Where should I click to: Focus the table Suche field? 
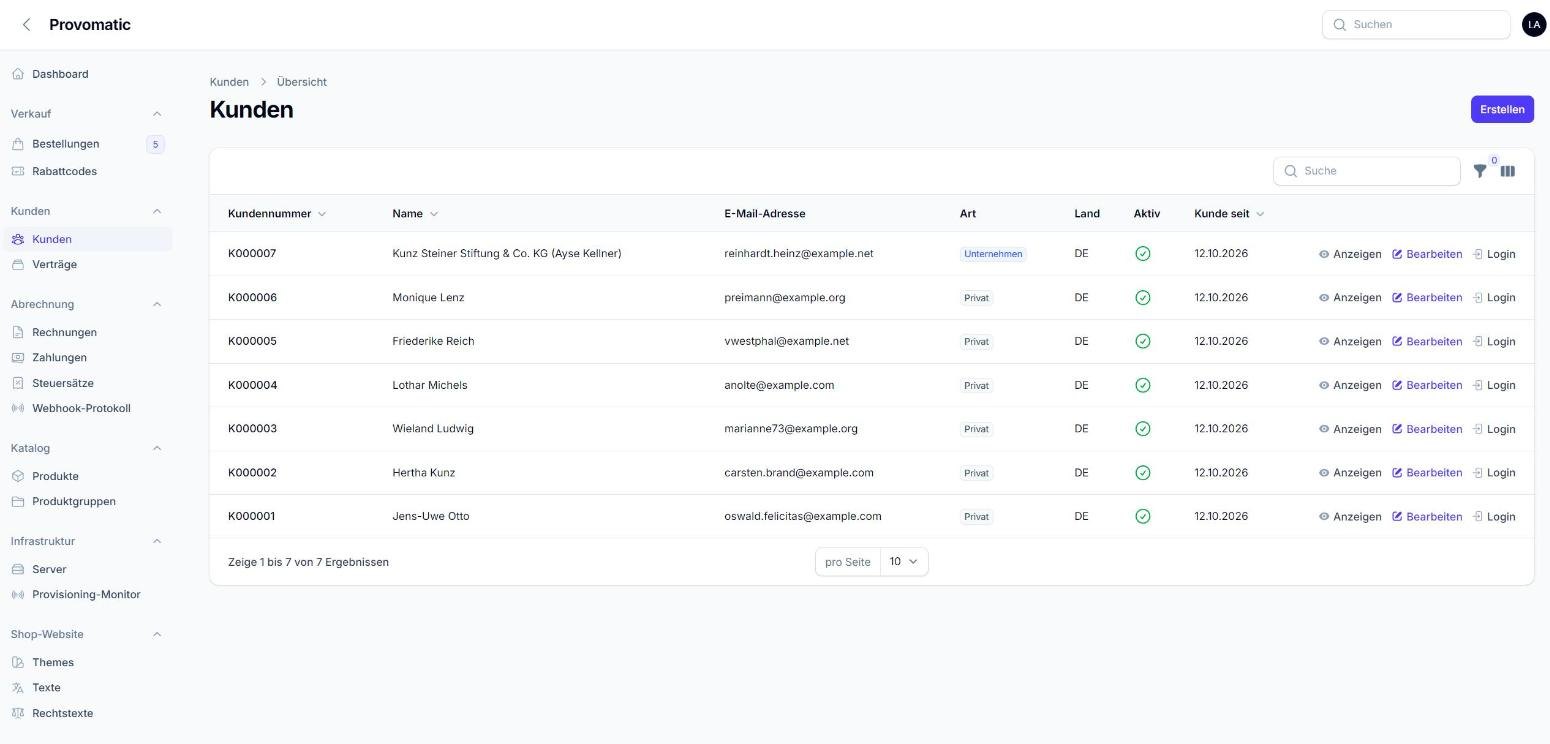click(1366, 171)
